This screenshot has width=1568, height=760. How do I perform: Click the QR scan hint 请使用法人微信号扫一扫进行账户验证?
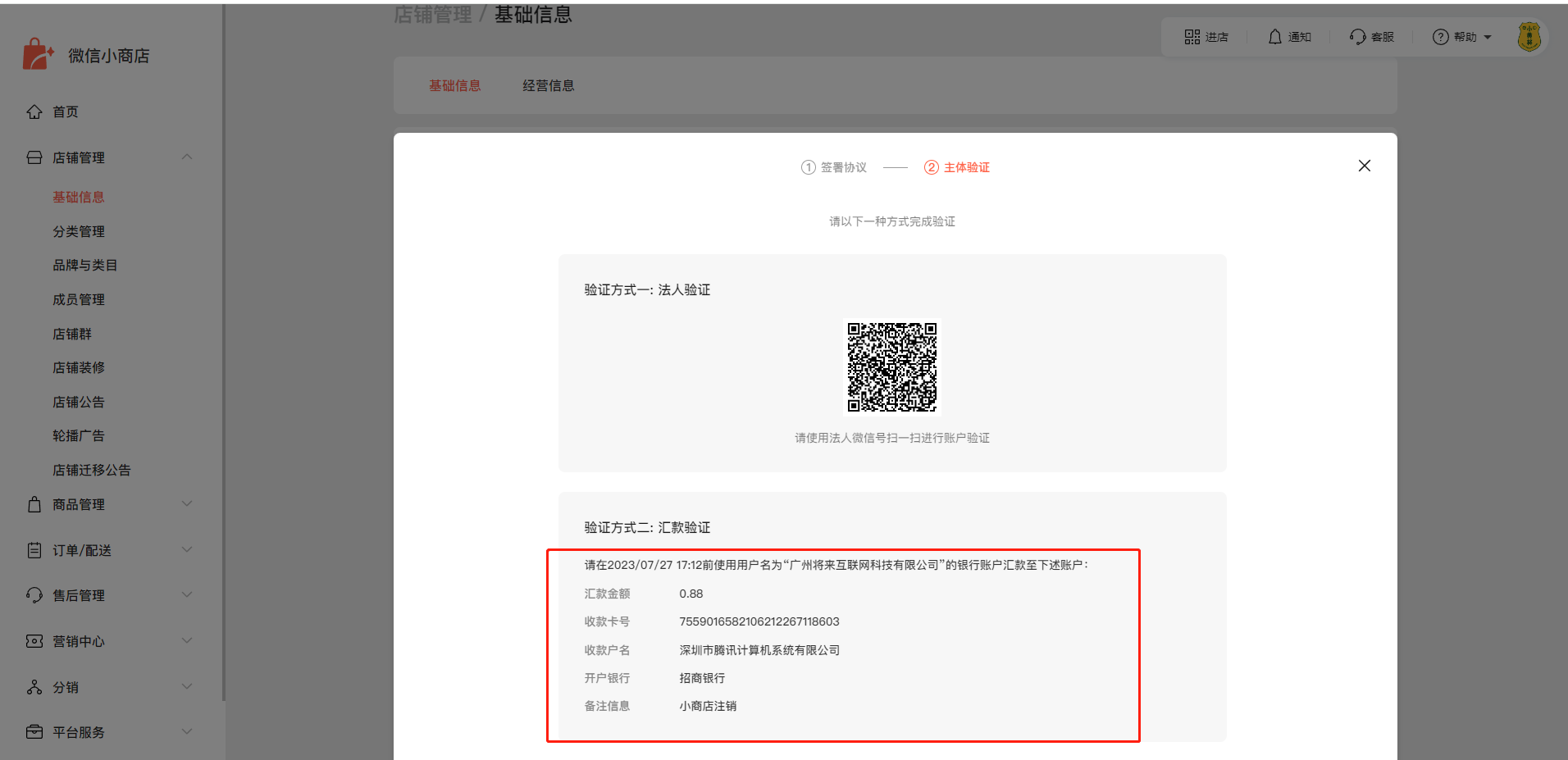tap(892, 438)
